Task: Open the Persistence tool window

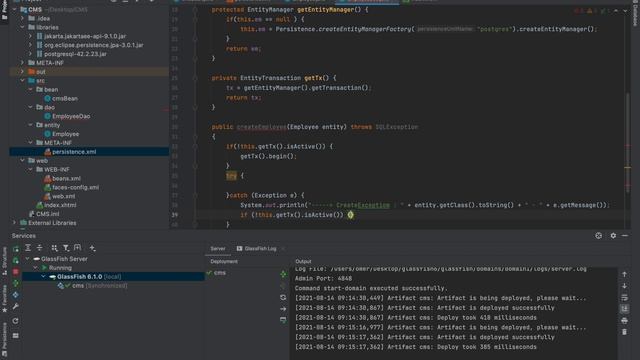Action: (4, 341)
